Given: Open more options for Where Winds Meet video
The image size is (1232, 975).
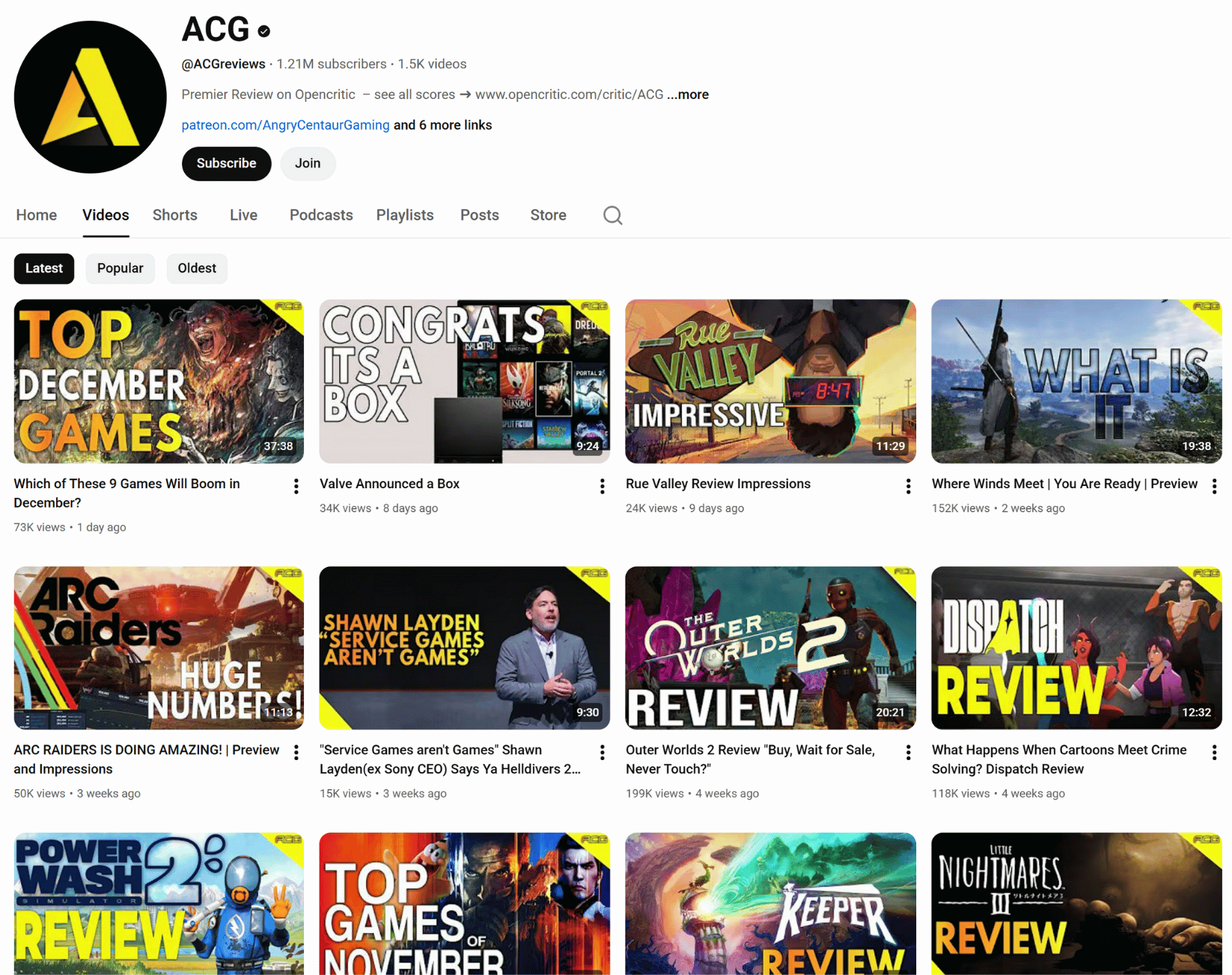Looking at the screenshot, I should click(1213, 487).
